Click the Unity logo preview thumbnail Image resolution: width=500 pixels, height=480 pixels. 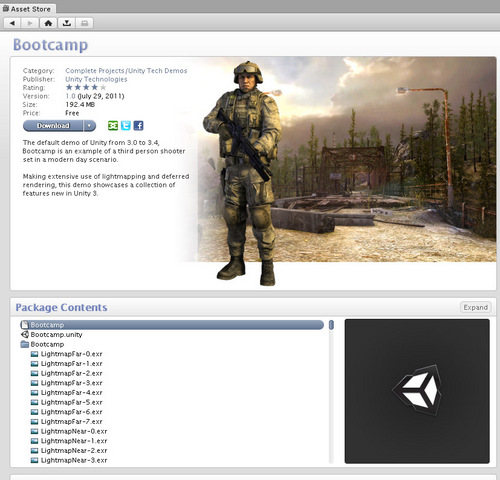(x=417, y=391)
